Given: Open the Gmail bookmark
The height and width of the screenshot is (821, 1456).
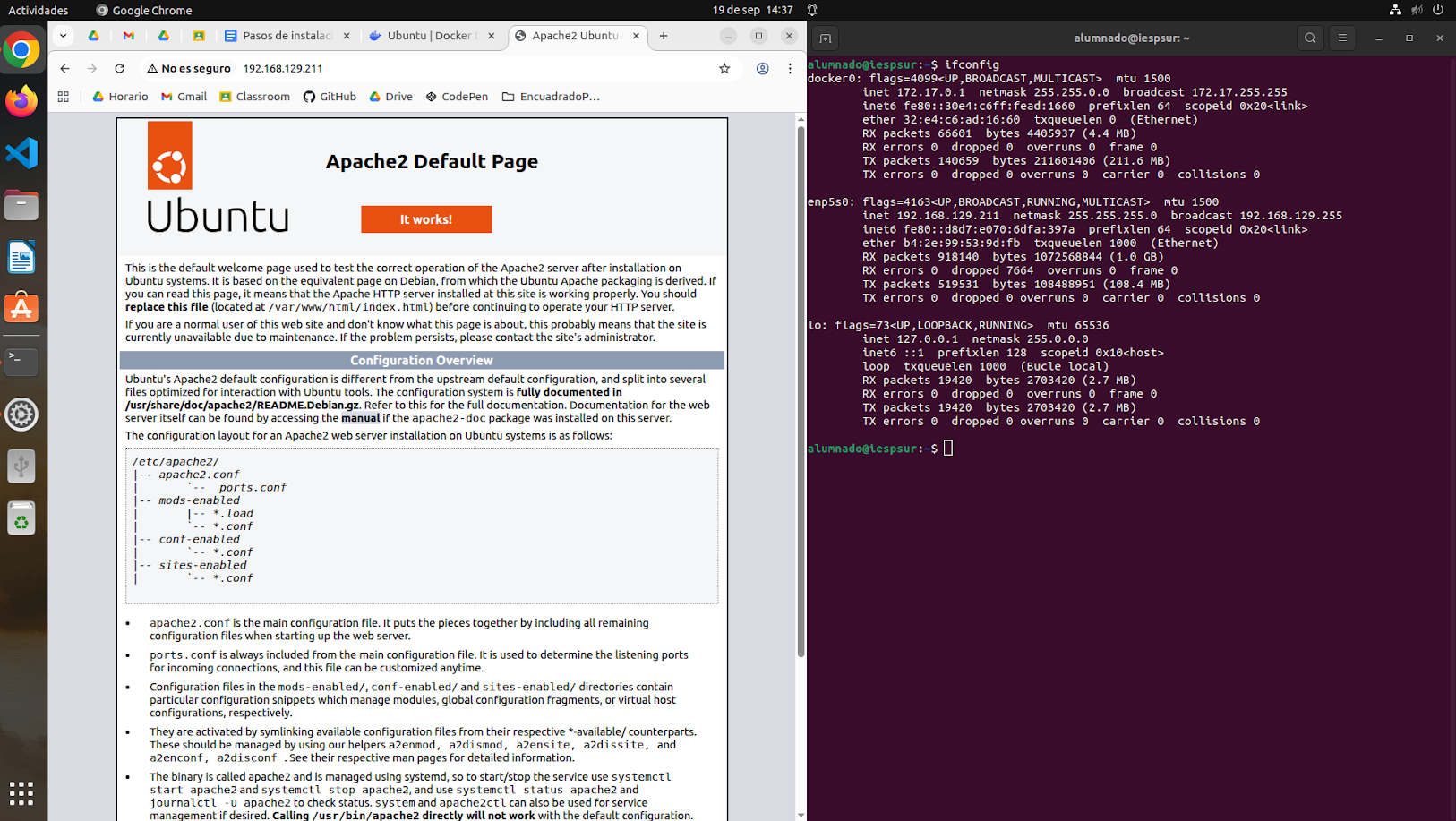Looking at the screenshot, I should (x=184, y=97).
